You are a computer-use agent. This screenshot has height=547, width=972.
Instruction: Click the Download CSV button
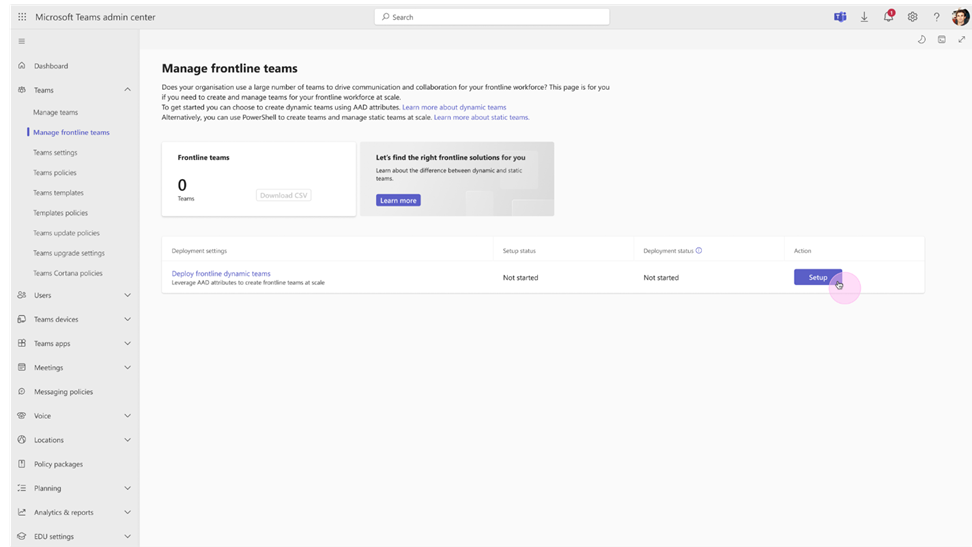pyautogui.click(x=283, y=195)
